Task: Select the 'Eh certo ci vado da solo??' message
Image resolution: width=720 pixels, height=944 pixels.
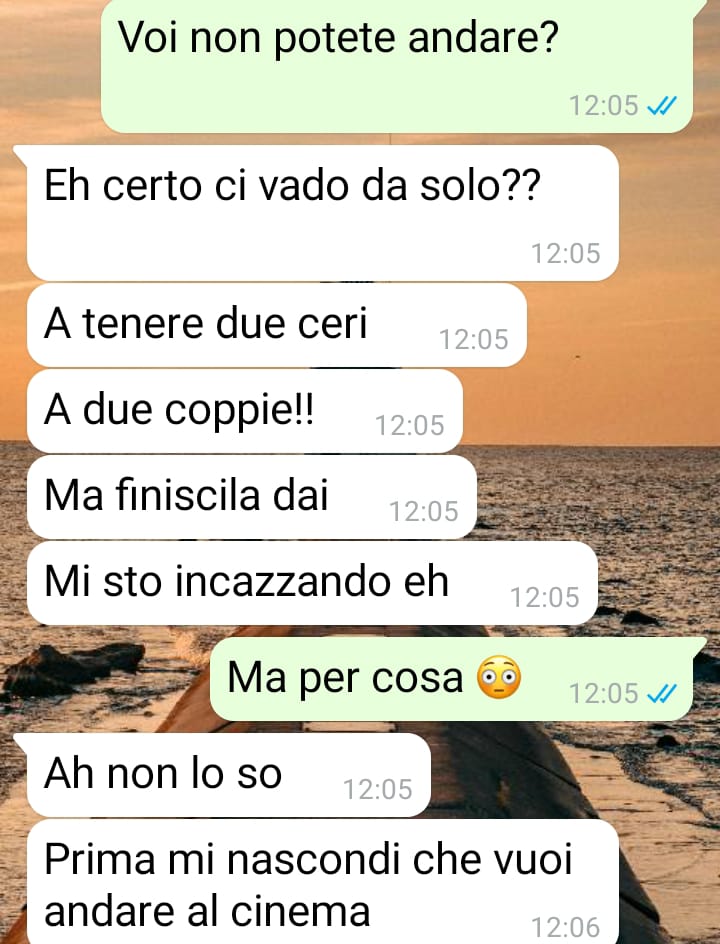Action: pos(323,213)
